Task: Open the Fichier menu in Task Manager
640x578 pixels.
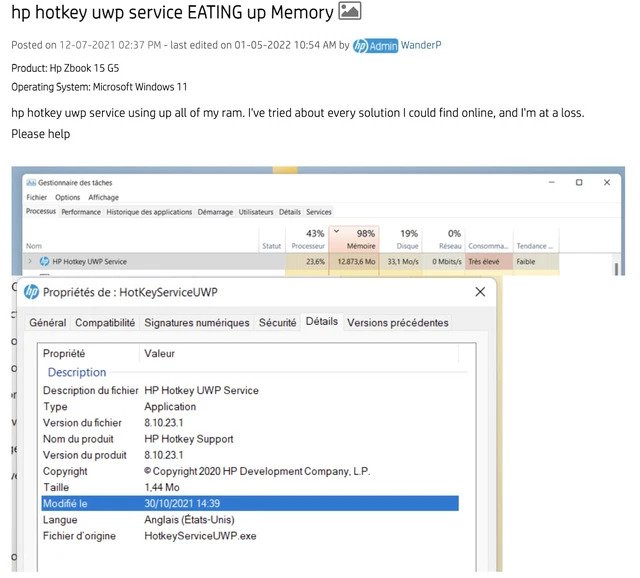Action: coord(36,197)
